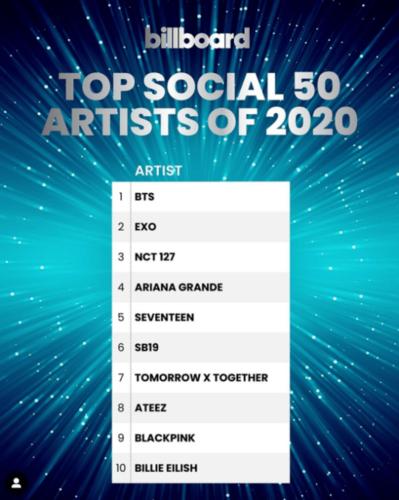Click the billboard logo
This screenshot has height=500, width=399.
tap(198, 38)
